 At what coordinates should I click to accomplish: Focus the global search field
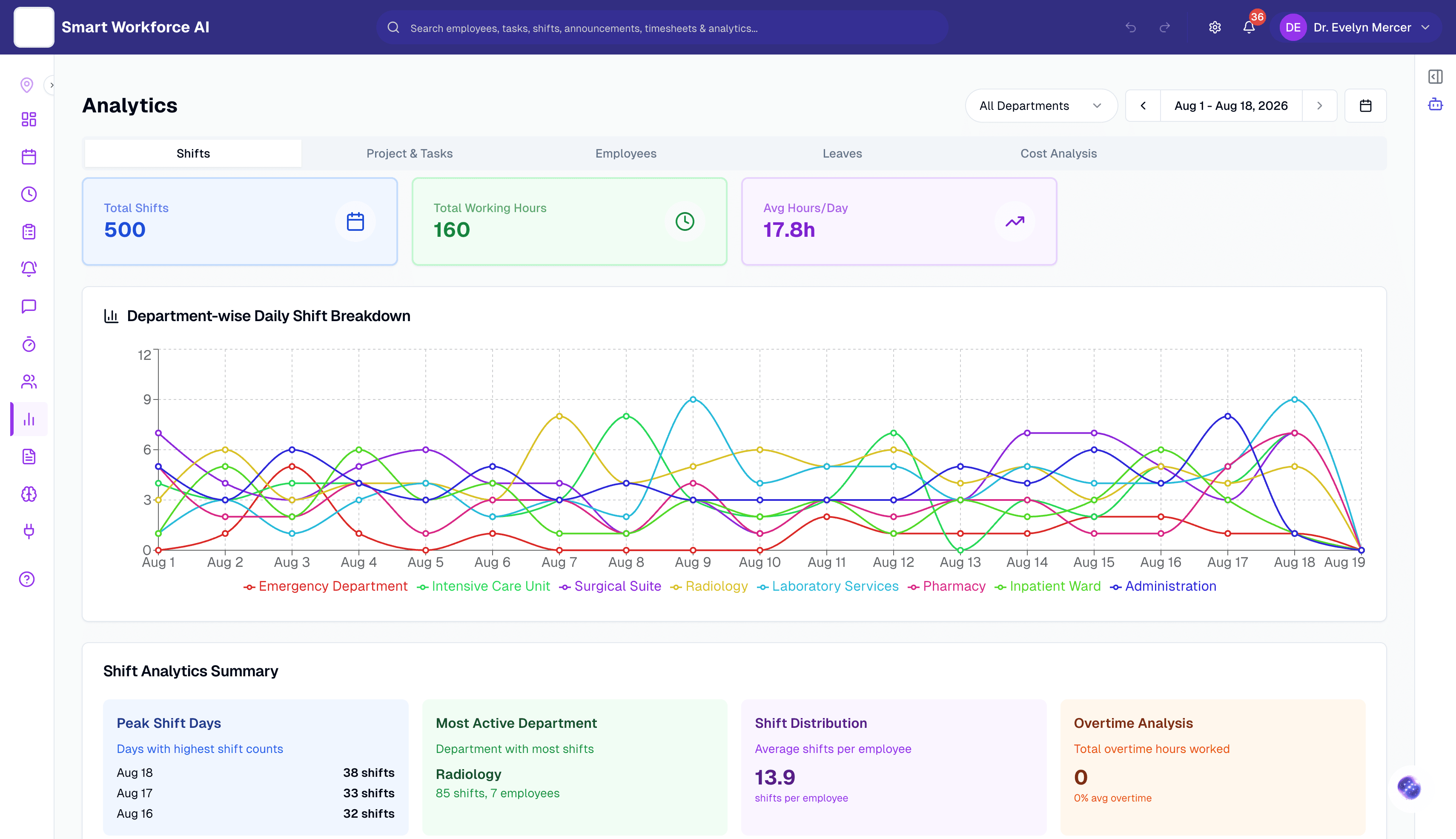(x=662, y=28)
